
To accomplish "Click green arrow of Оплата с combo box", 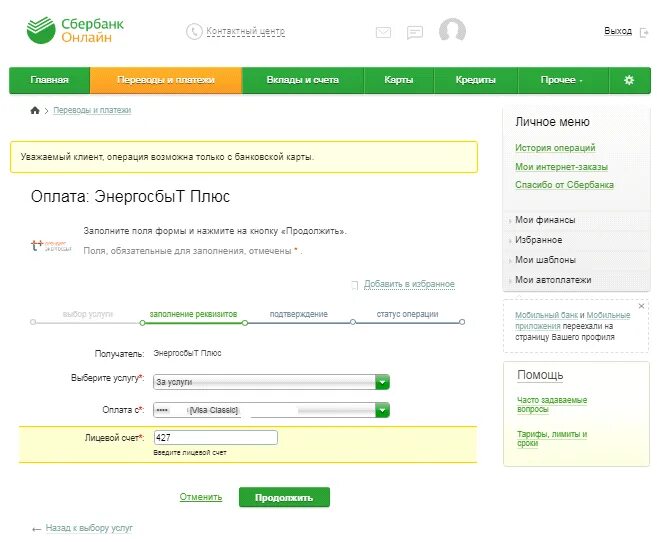I will click(383, 410).
